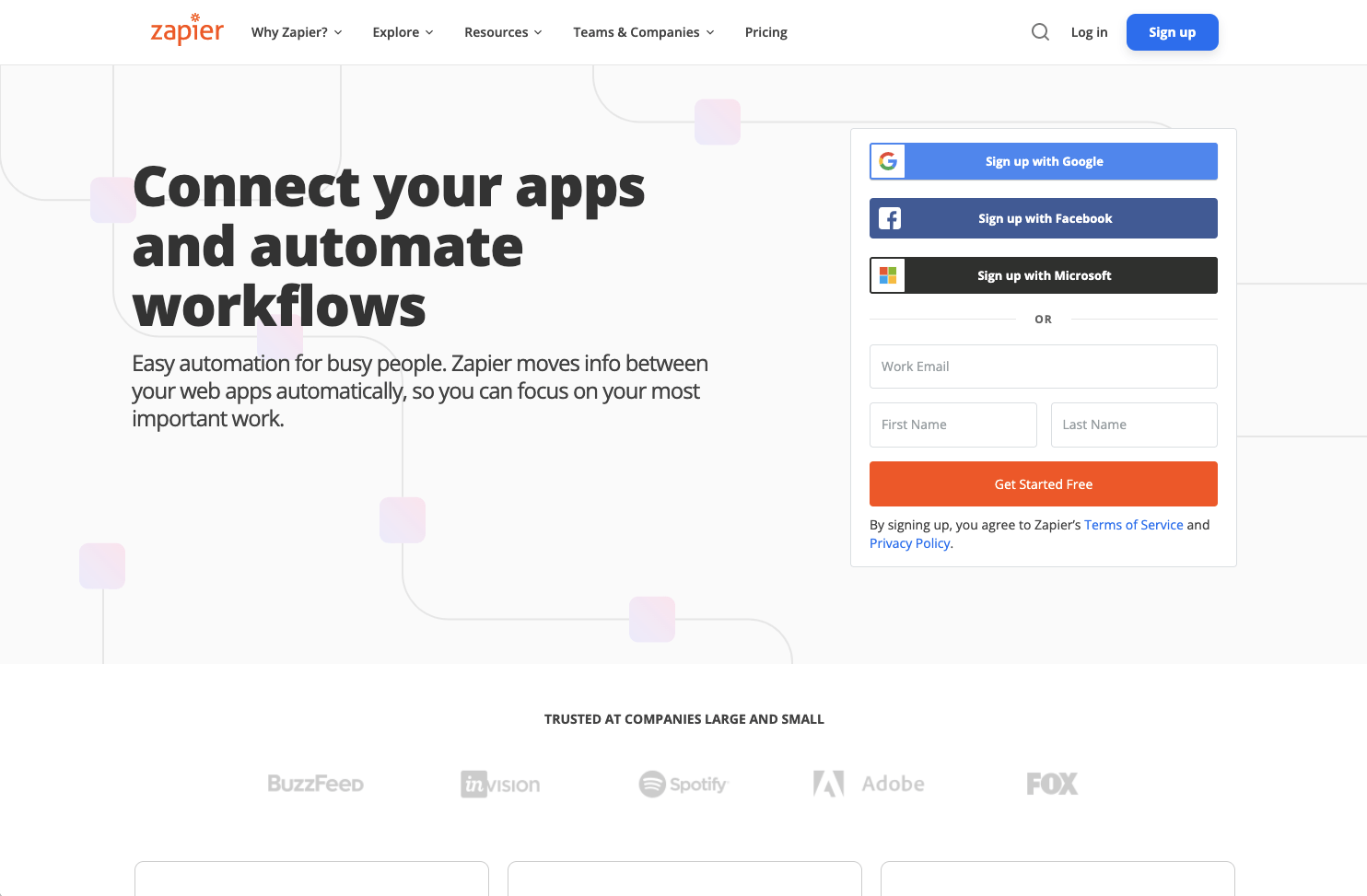Click the Adobe logo
This screenshot has width=1367, height=896.
click(867, 783)
